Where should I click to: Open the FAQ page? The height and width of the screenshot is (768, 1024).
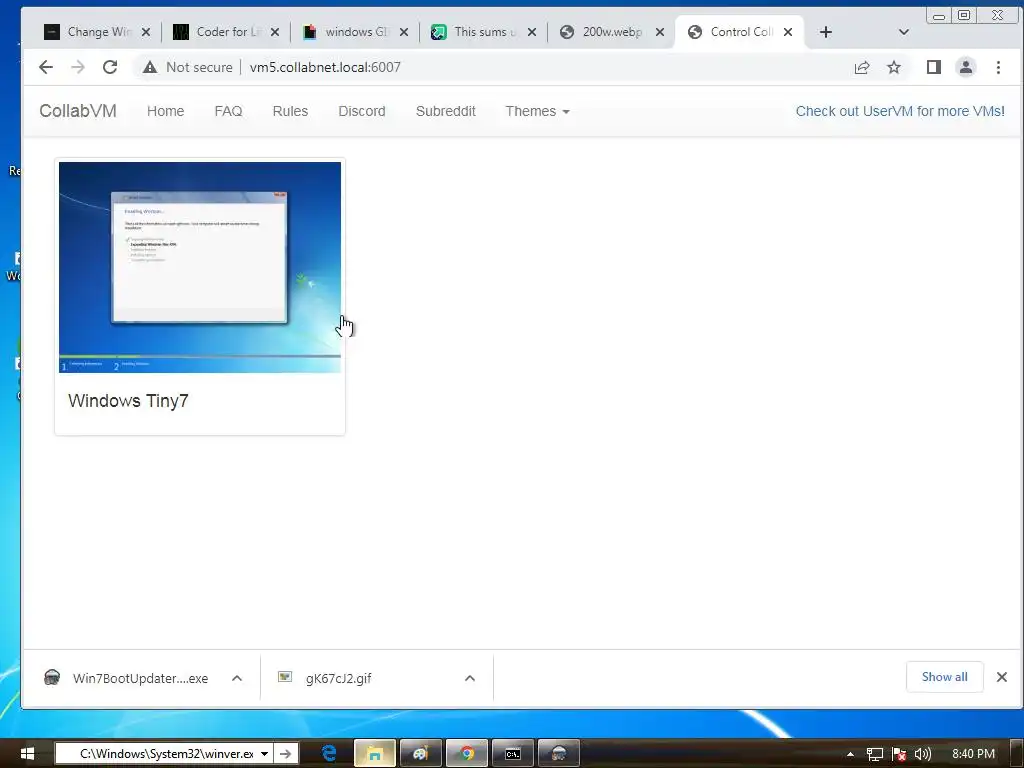point(228,111)
